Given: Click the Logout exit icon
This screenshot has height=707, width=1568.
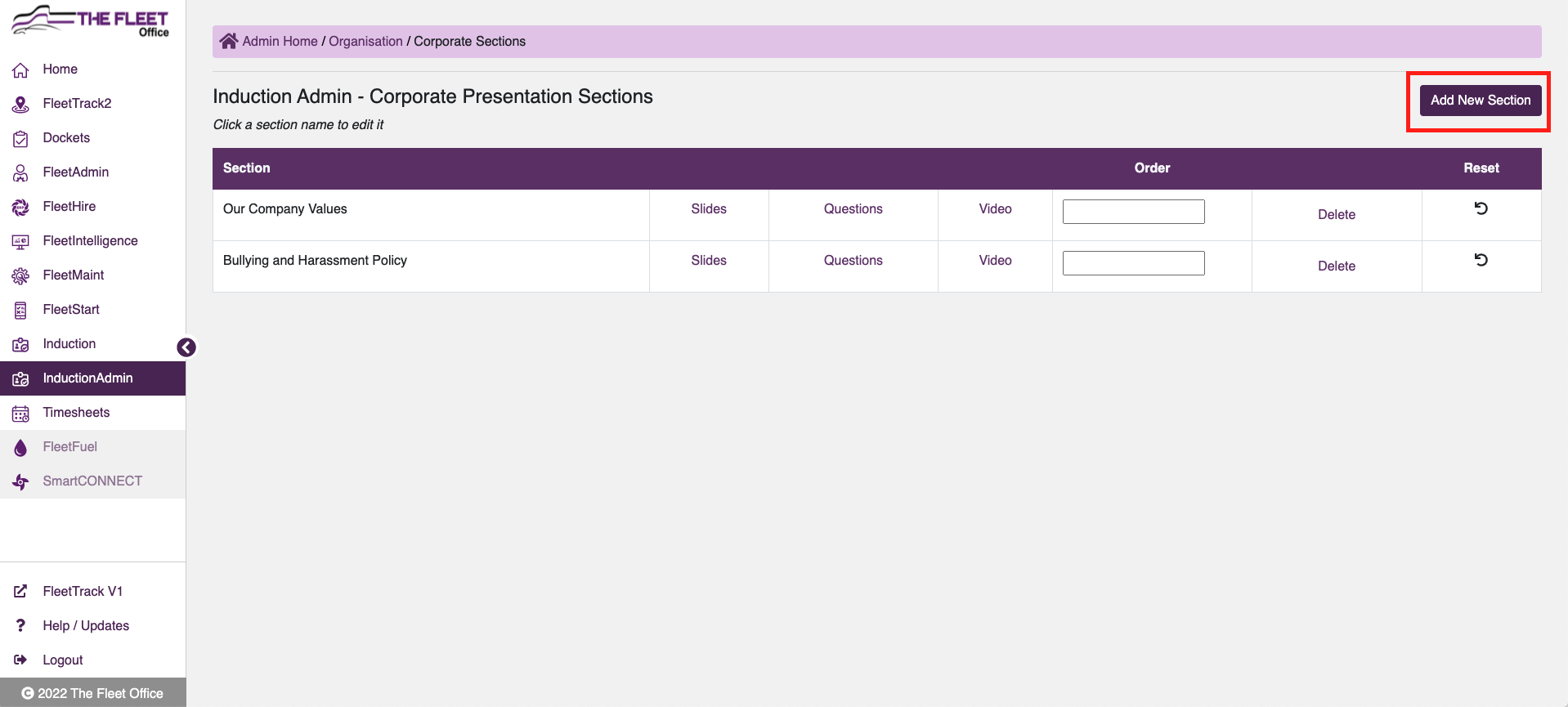Looking at the screenshot, I should pos(20,660).
